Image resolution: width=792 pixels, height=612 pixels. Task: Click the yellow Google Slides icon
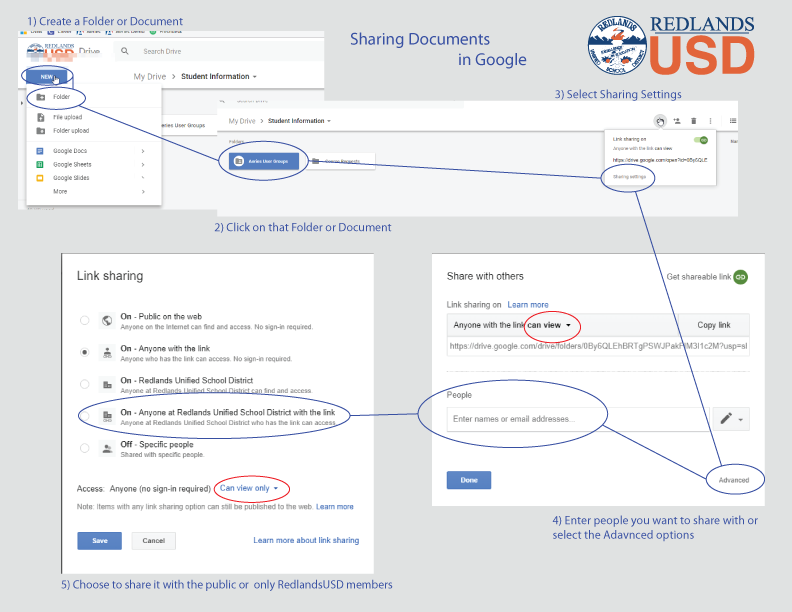(x=40, y=178)
